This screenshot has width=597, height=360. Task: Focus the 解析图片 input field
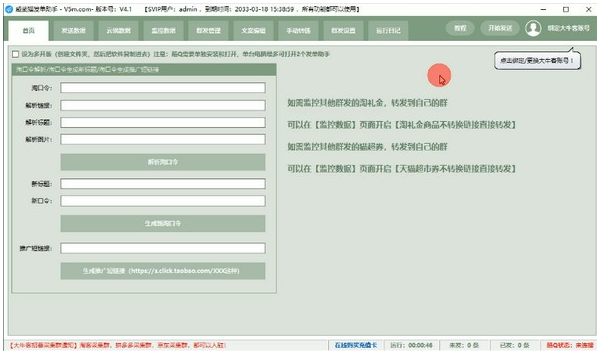tap(163, 139)
